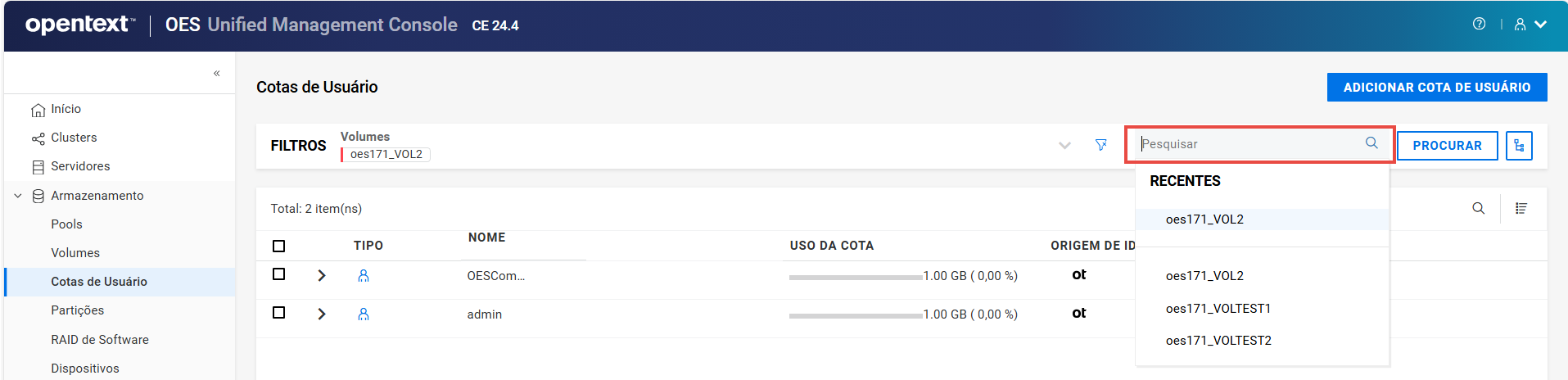
Task: Select all rows with header checkbox
Action: [x=279, y=246]
